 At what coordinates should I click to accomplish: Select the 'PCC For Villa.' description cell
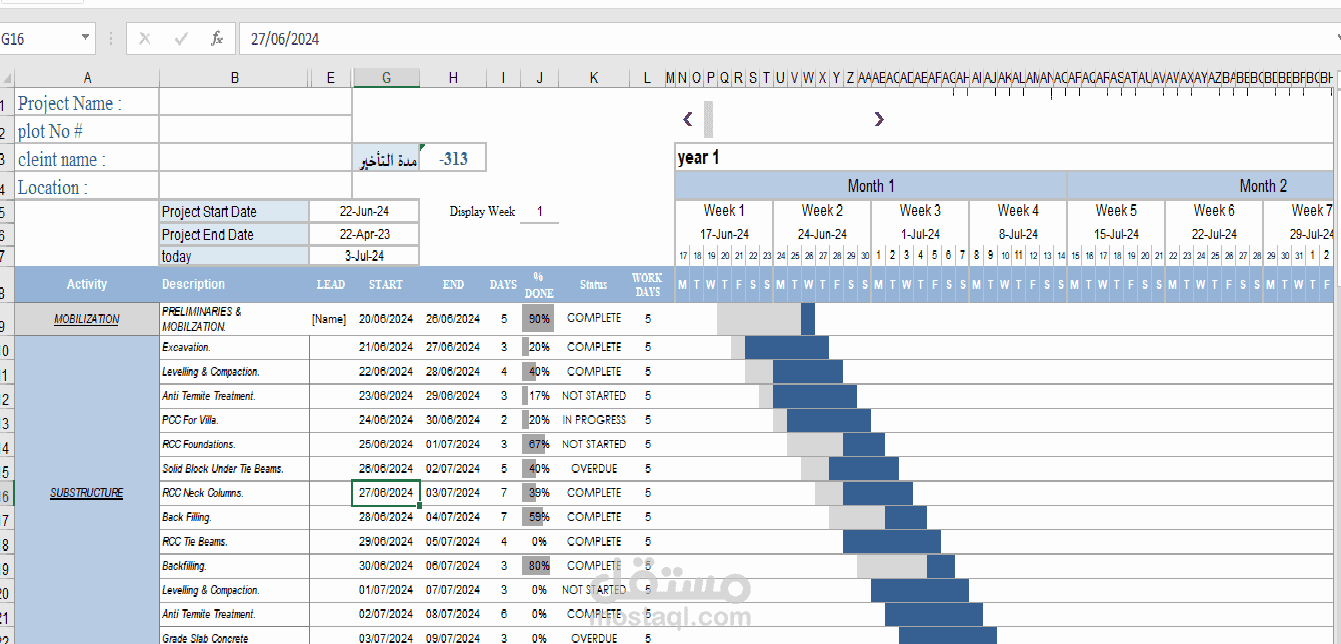coord(234,420)
